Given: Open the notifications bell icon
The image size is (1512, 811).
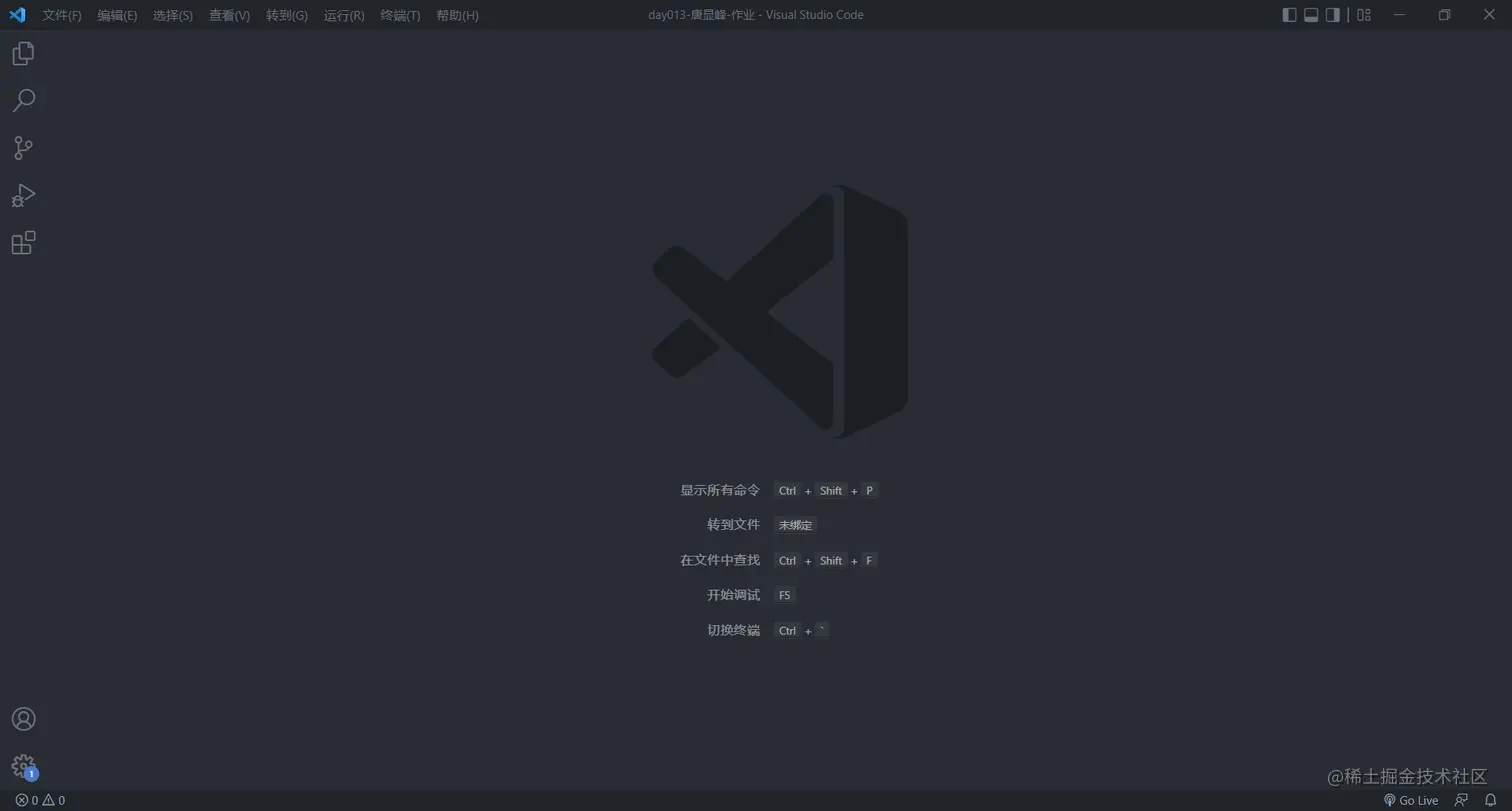Looking at the screenshot, I should (x=1490, y=800).
